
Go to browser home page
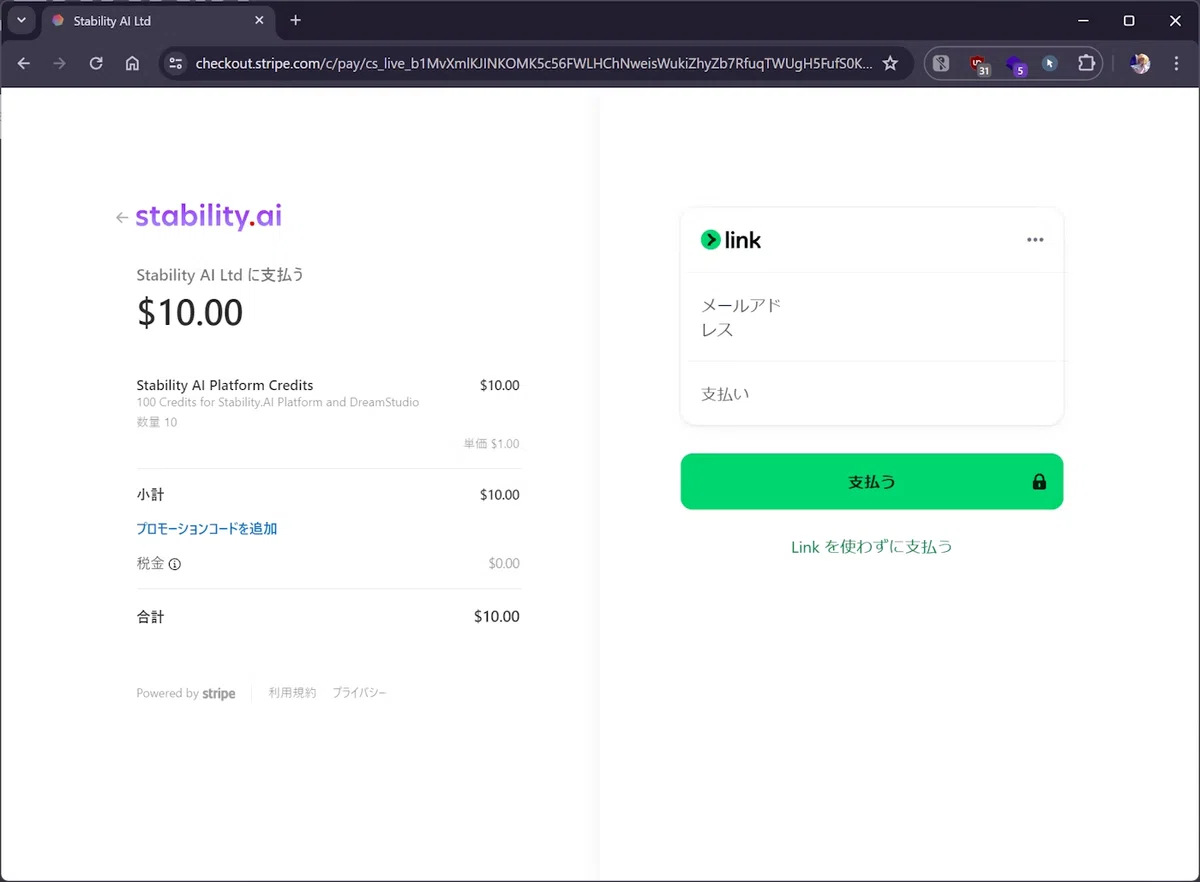(x=132, y=63)
